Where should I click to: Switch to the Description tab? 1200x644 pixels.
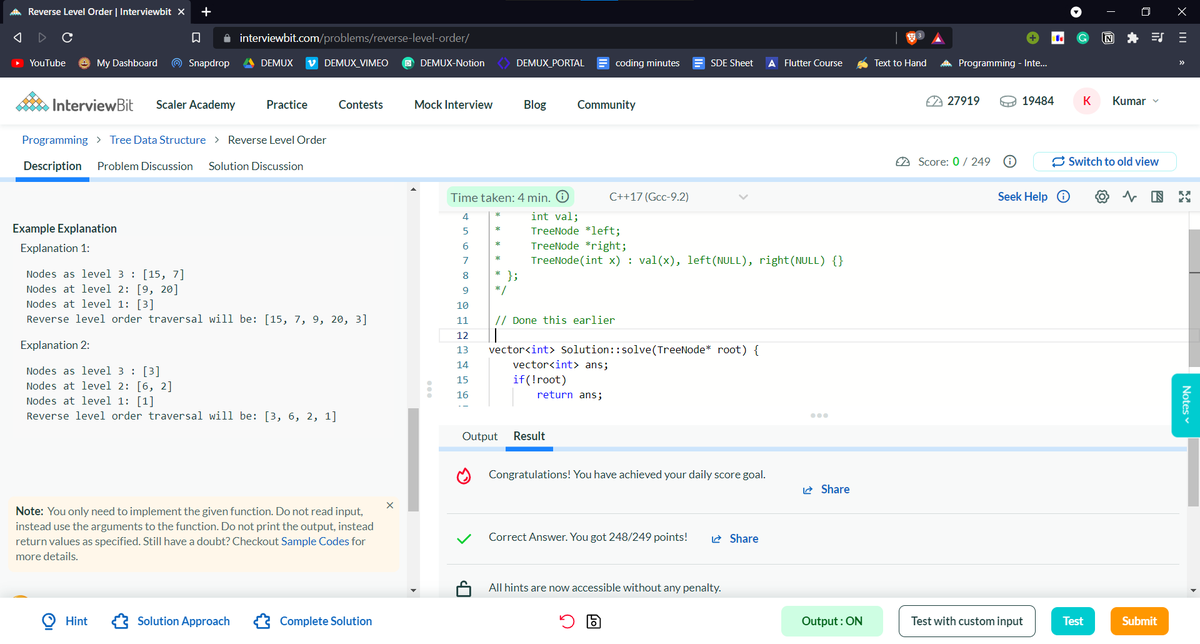[52, 166]
